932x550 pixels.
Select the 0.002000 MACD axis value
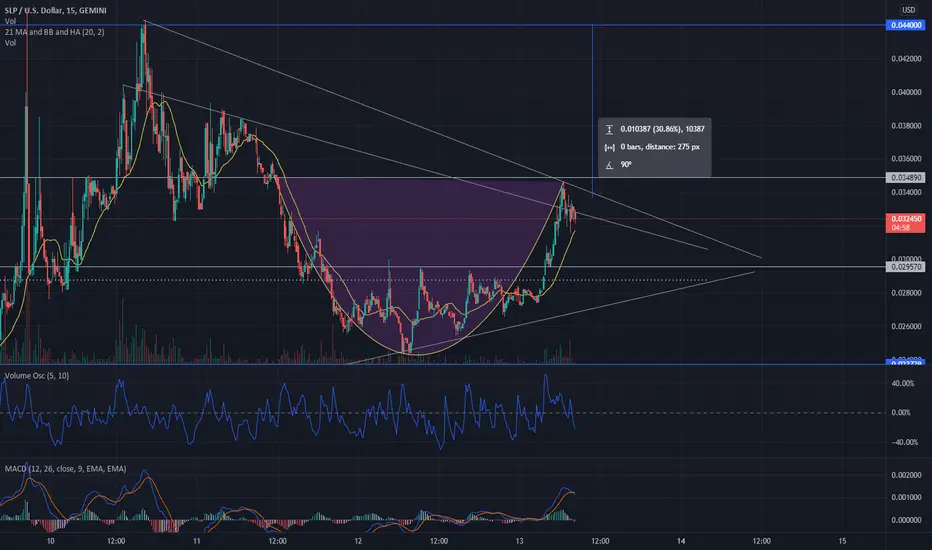[x=906, y=475]
